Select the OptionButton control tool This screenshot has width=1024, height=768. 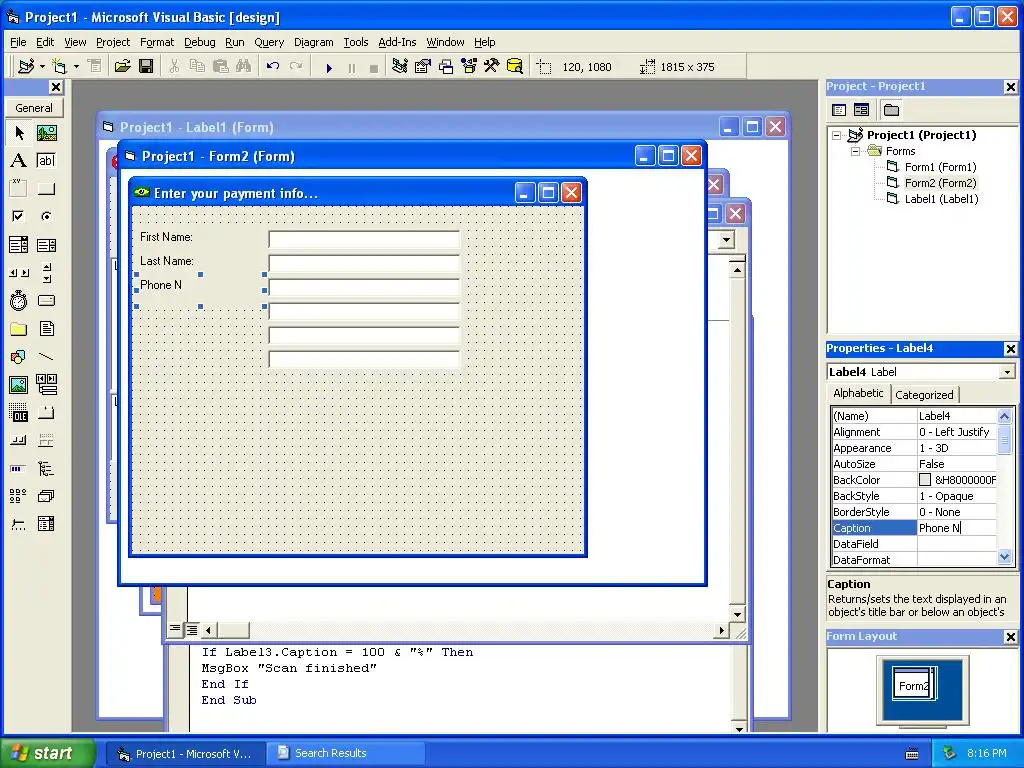point(46,216)
